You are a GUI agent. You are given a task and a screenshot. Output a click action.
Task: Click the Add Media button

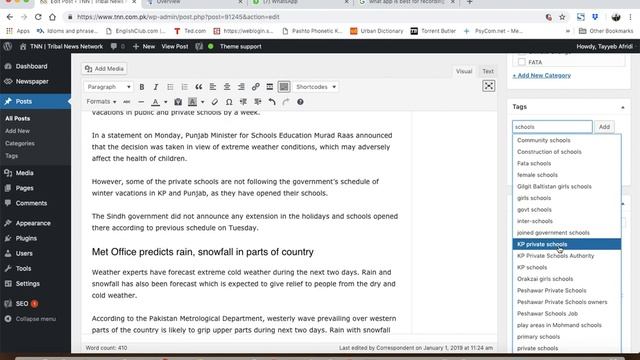(x=104, y=69)
